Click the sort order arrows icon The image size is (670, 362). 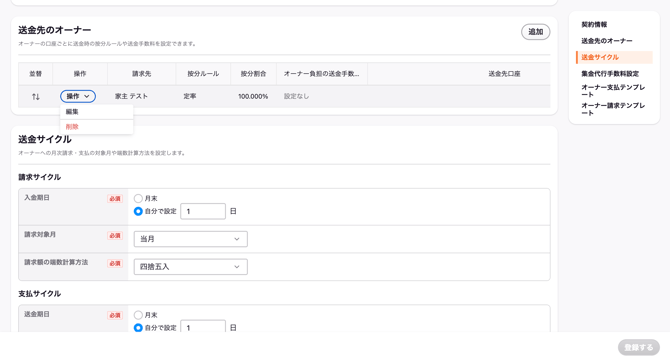pyautogui.click(x=35, y=97)
